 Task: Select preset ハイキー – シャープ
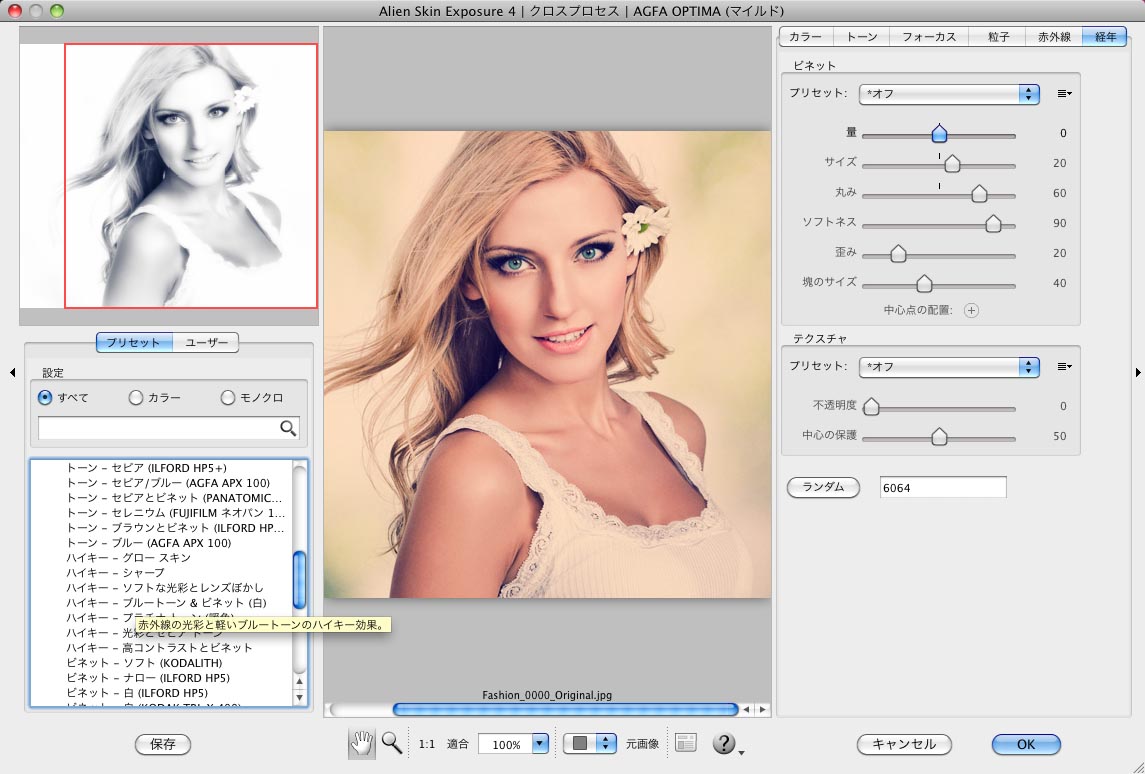click(115, 572)
